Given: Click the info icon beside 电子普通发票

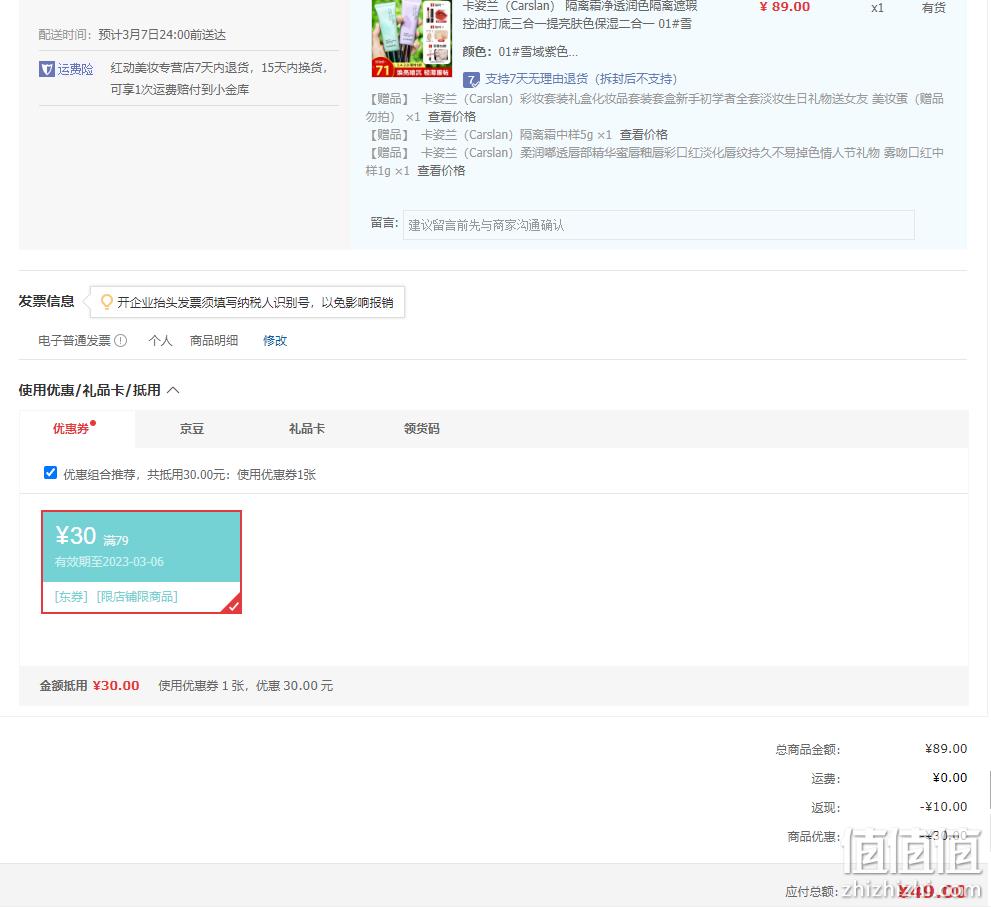Looking at the screenshot, I should coord(121,341).
